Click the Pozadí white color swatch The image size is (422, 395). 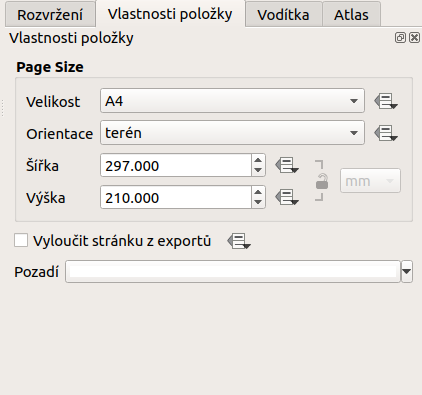point(233,272)
